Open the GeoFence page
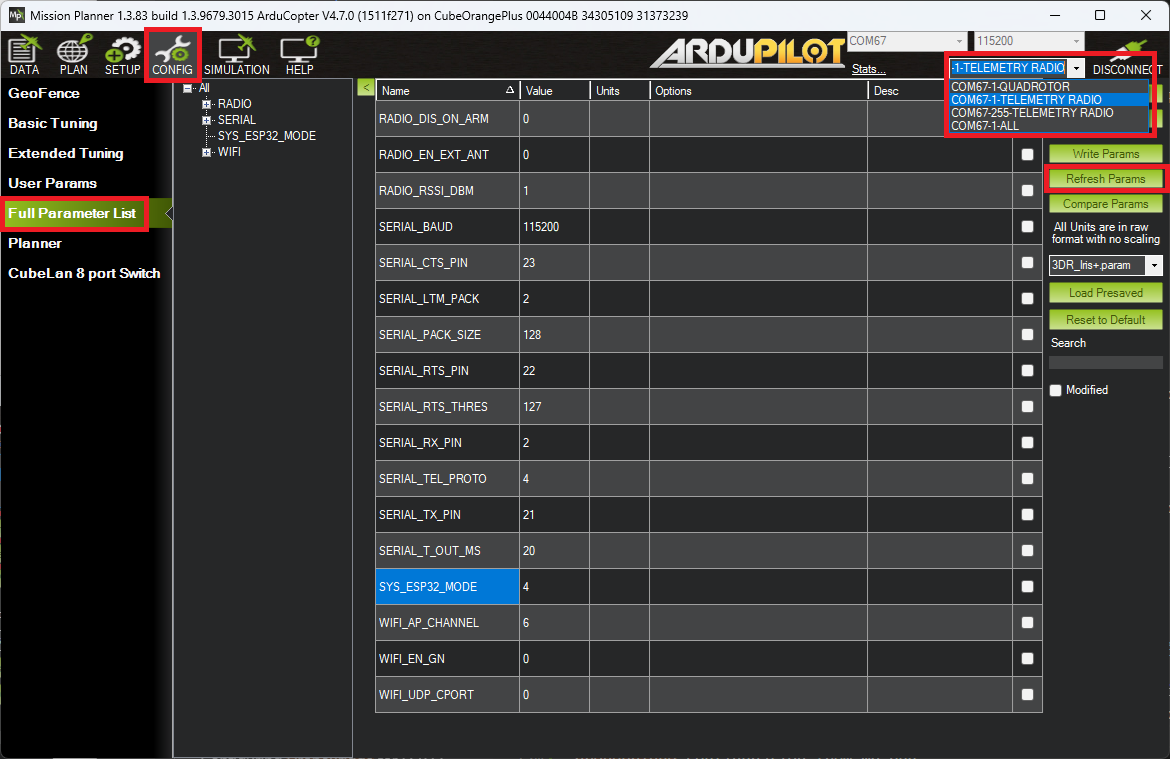This screenshot has width=1170, height=759. pos(43,93)
